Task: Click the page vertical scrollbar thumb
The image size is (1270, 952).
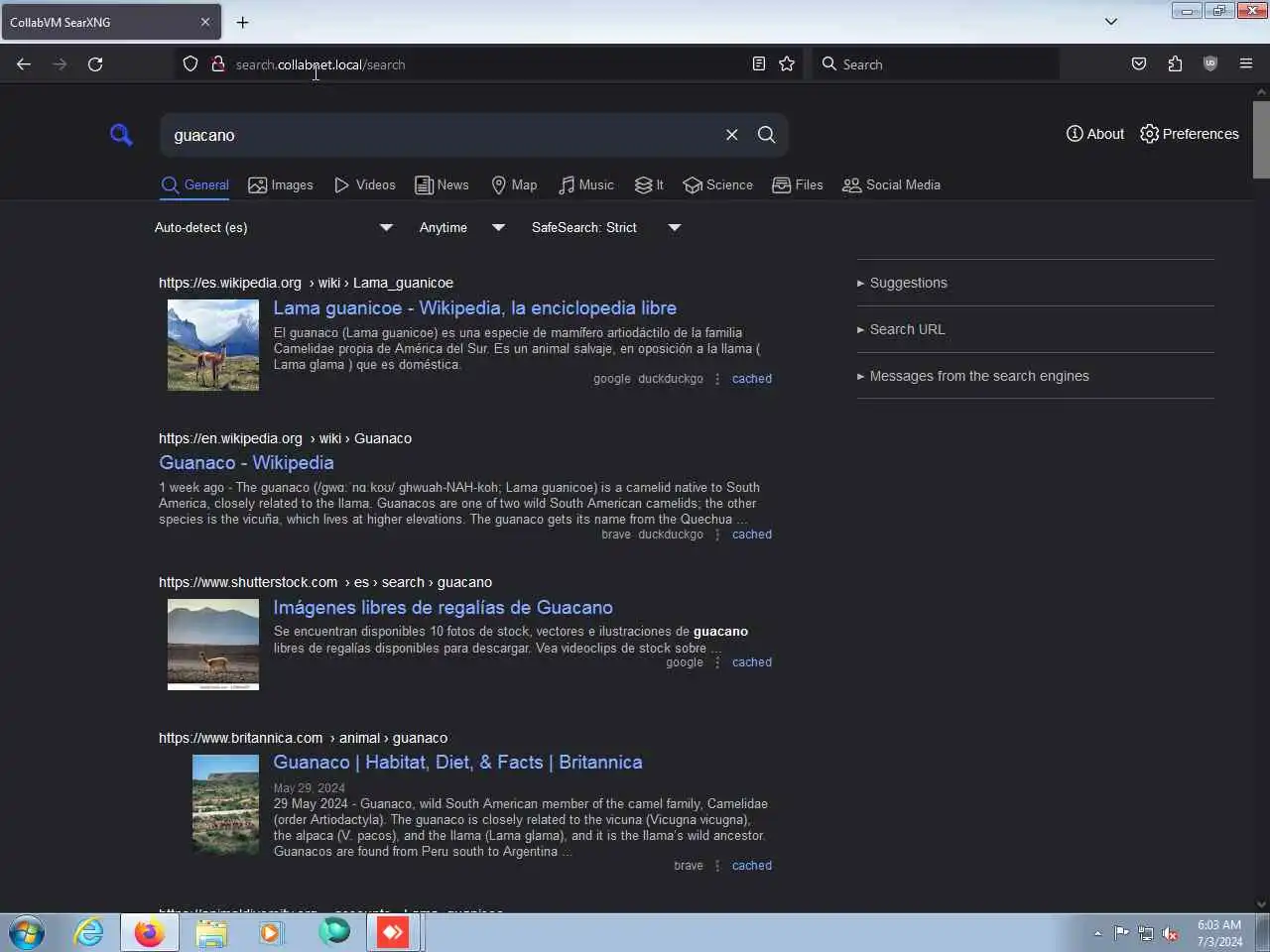Action: [x=1261, y=139]
